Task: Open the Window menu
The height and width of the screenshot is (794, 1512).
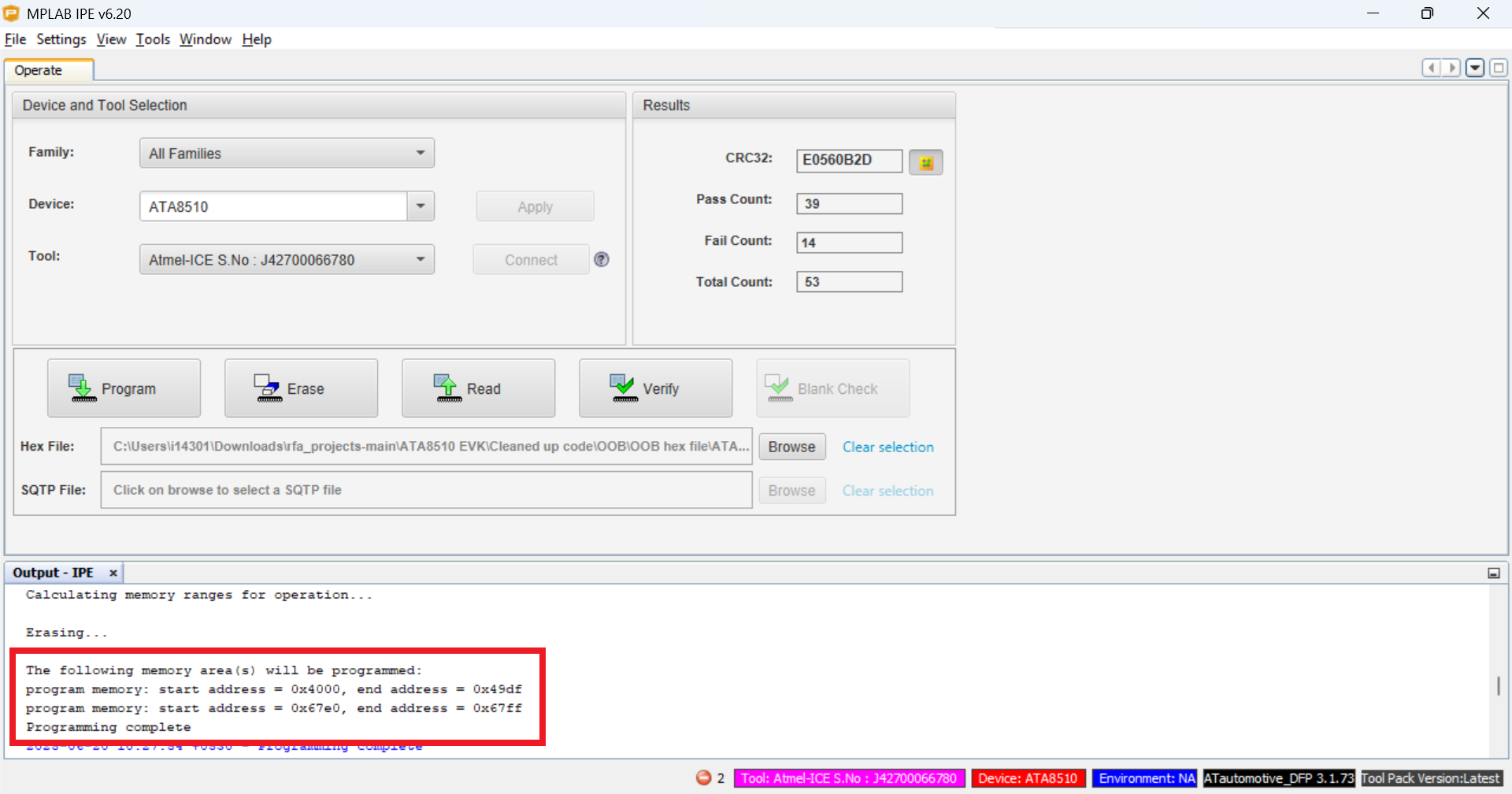Action: pos(206,39)
